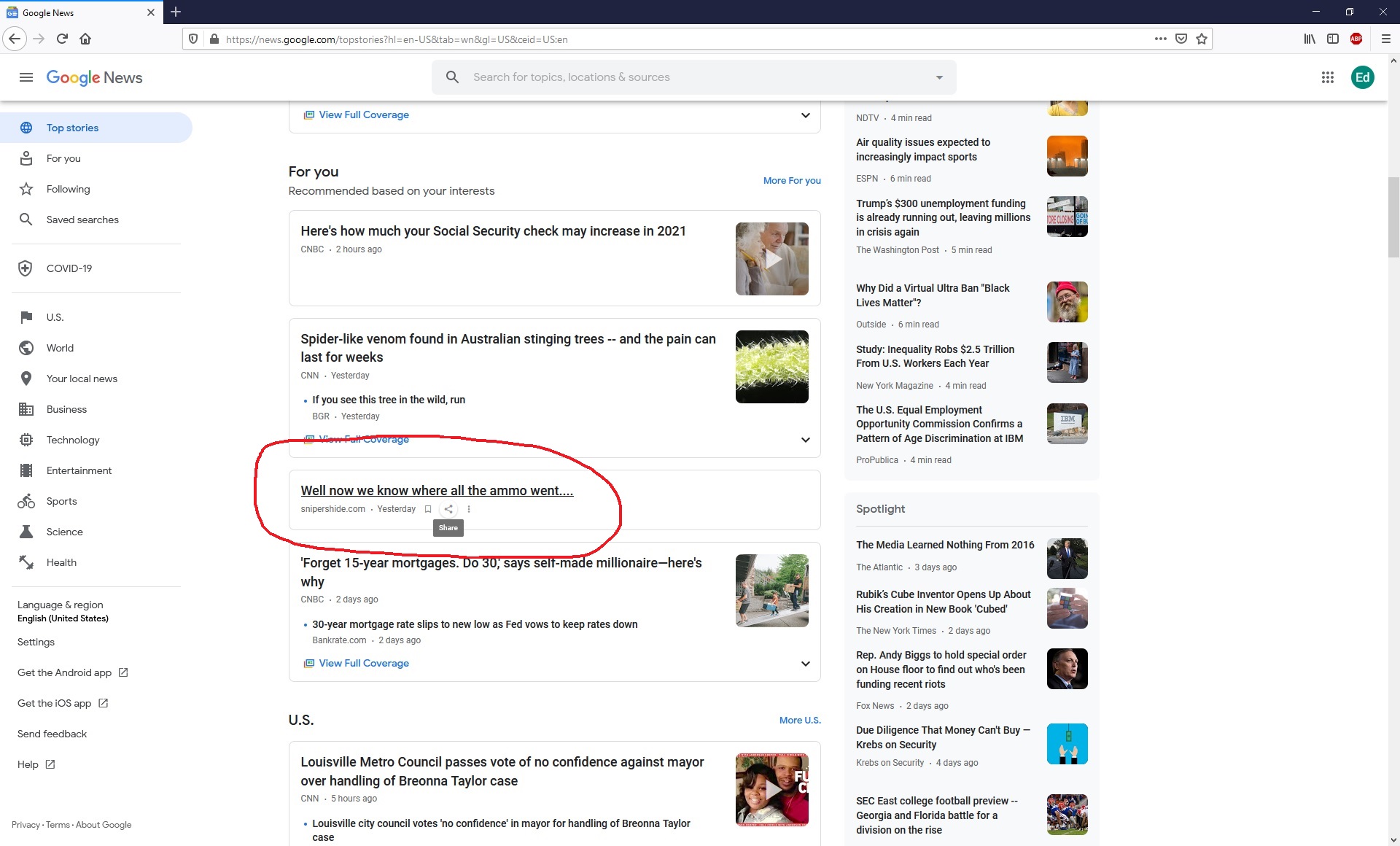Open the Ed account avatar
The image size is (1400, 846).
tap(1362, 77)
